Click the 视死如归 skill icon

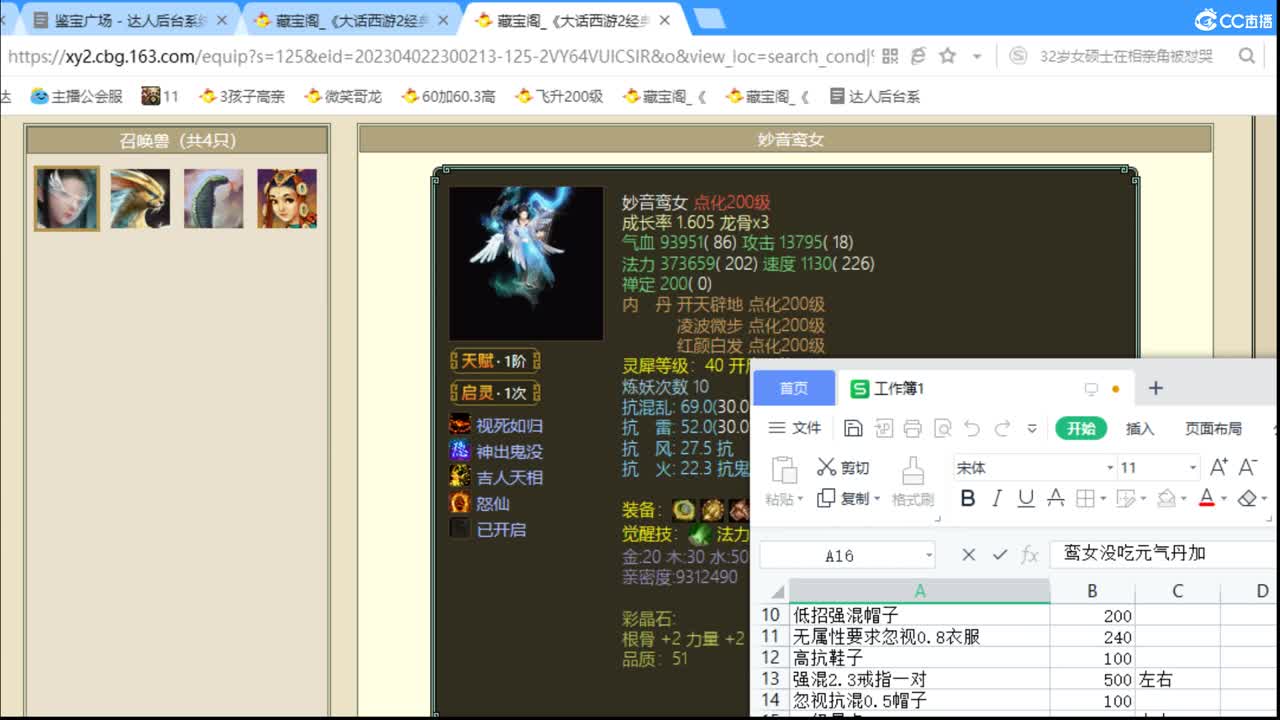460,425
